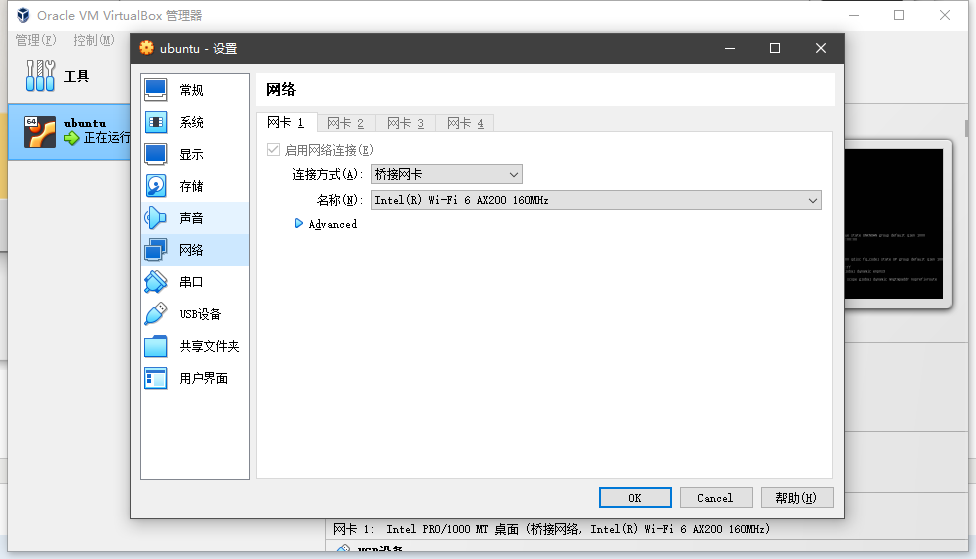
Task: Maximize the ubuntu 设置 dialog
Action: click(775, 48)
